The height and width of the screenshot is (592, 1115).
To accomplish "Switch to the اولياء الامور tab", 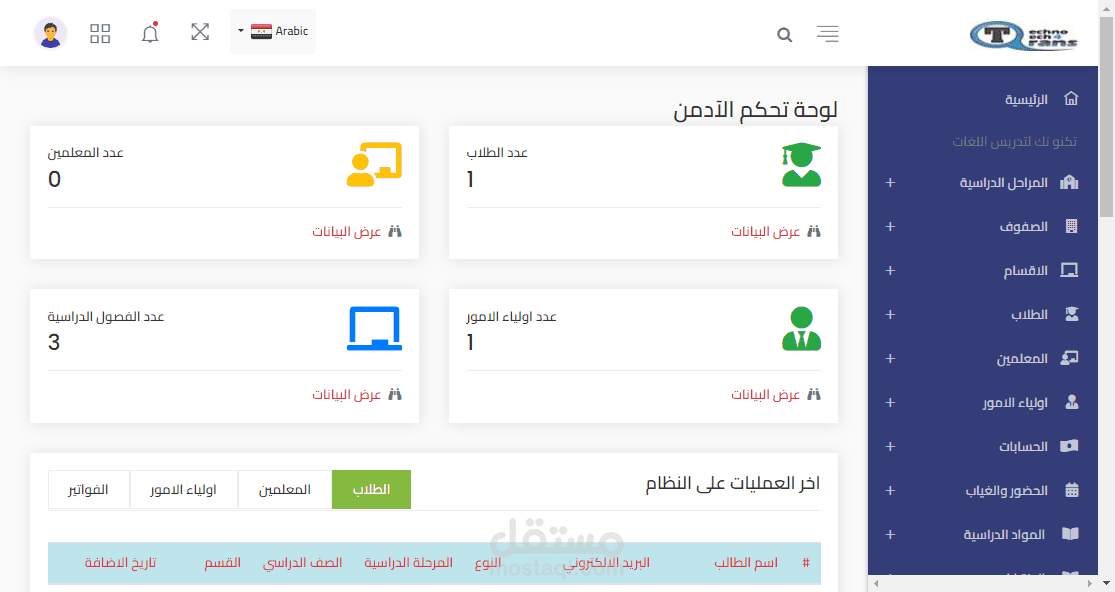I will coord(183,490).
